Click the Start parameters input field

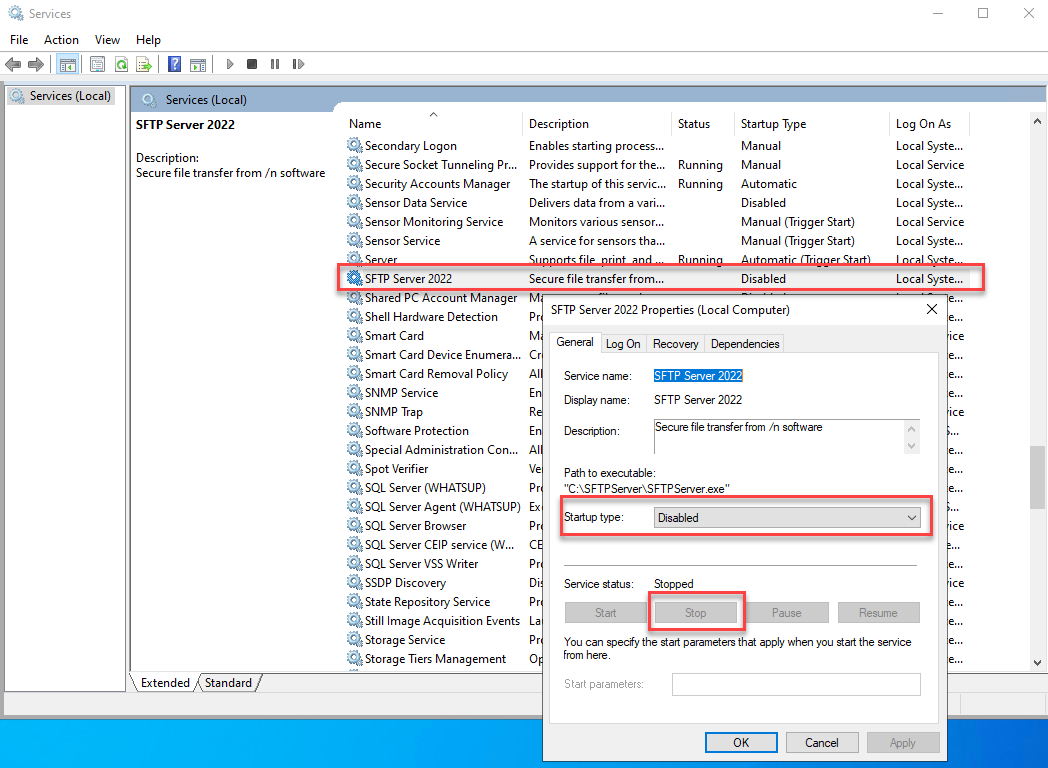coord(796,684)
